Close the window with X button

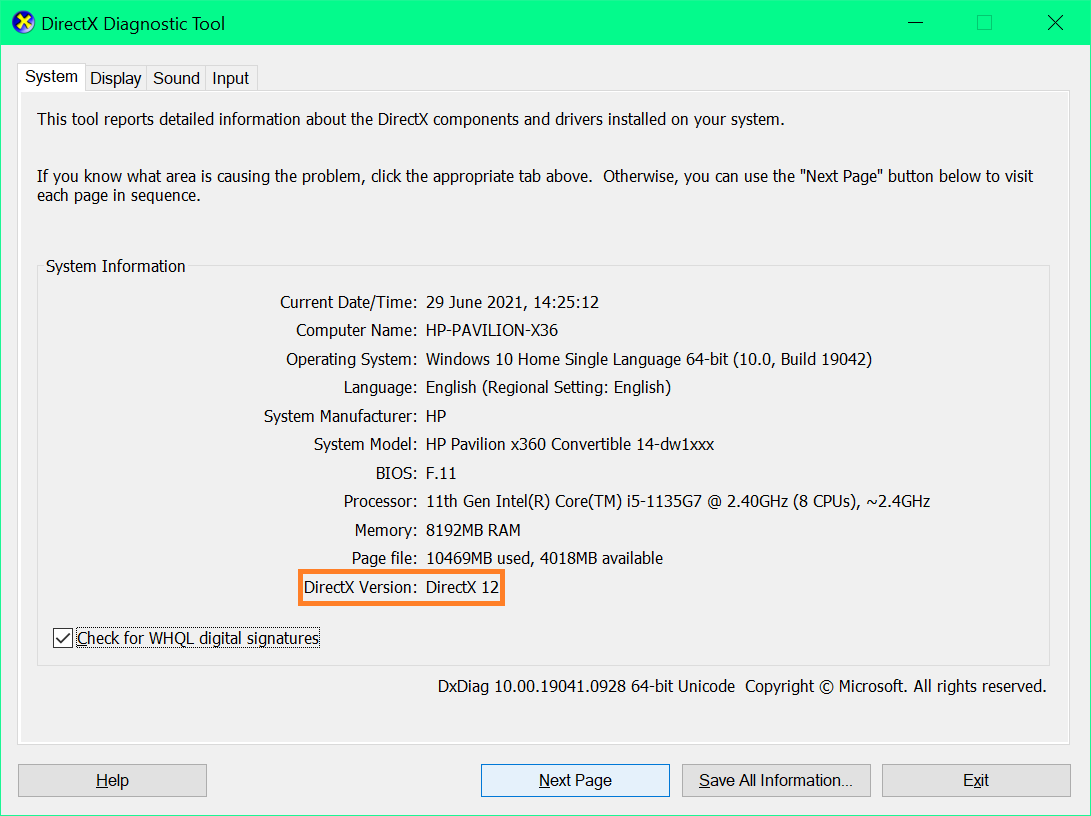1055,23
